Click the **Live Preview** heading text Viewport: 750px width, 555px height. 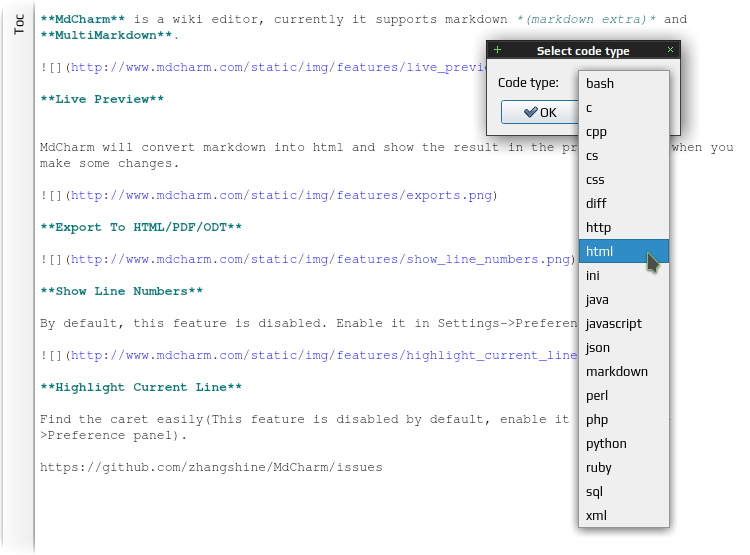pos(102,99)
